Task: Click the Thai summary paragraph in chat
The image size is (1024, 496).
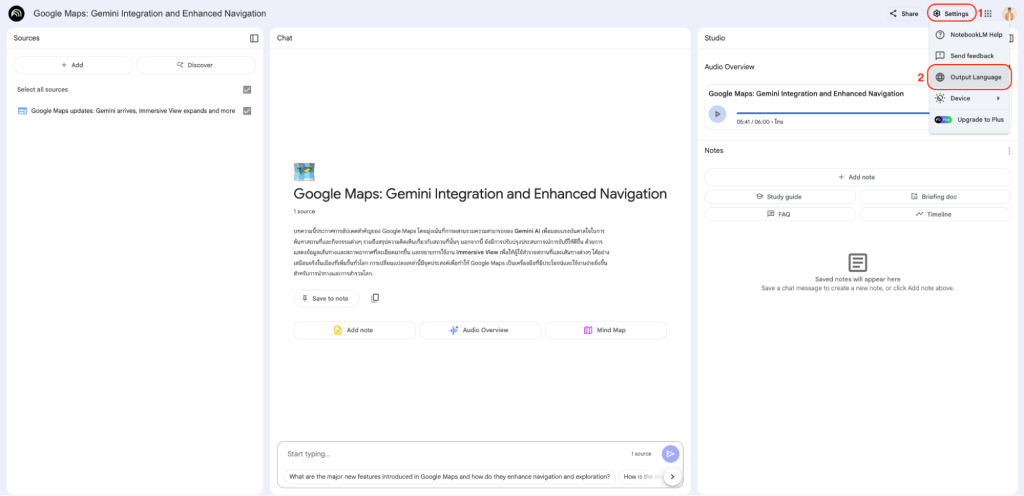Action: [451, 253]
